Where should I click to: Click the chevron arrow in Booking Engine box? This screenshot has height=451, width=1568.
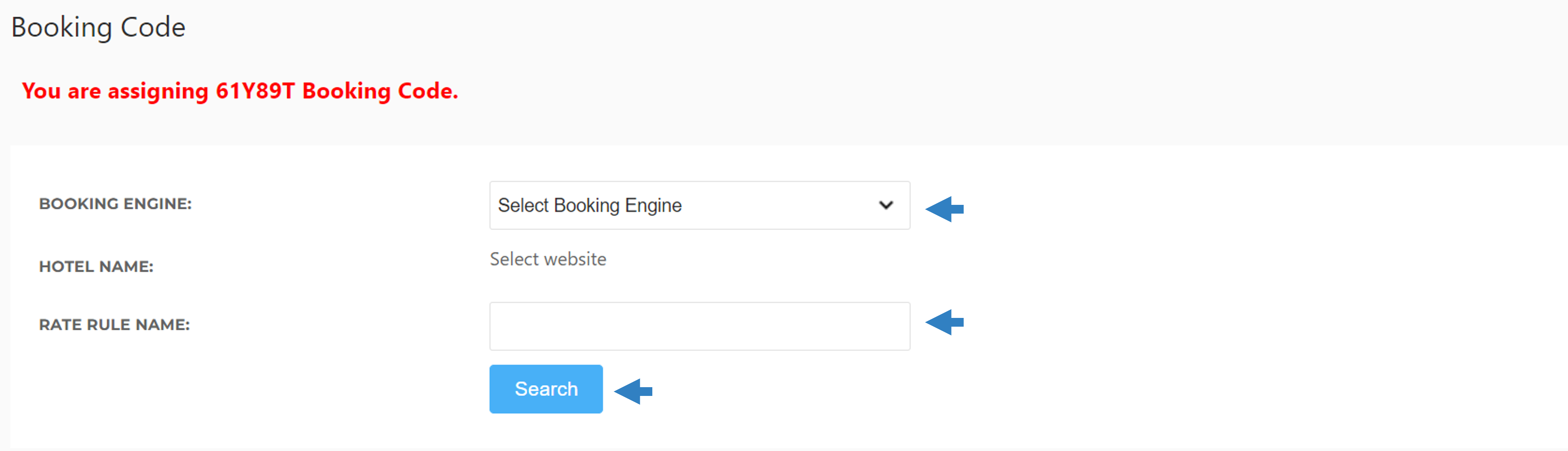pyautogui.click(x=886, y=205)
